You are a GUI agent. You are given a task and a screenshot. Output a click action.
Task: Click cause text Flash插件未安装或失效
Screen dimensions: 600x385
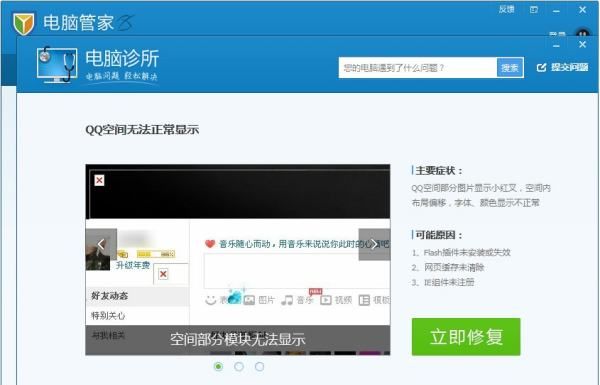[467, 252]
